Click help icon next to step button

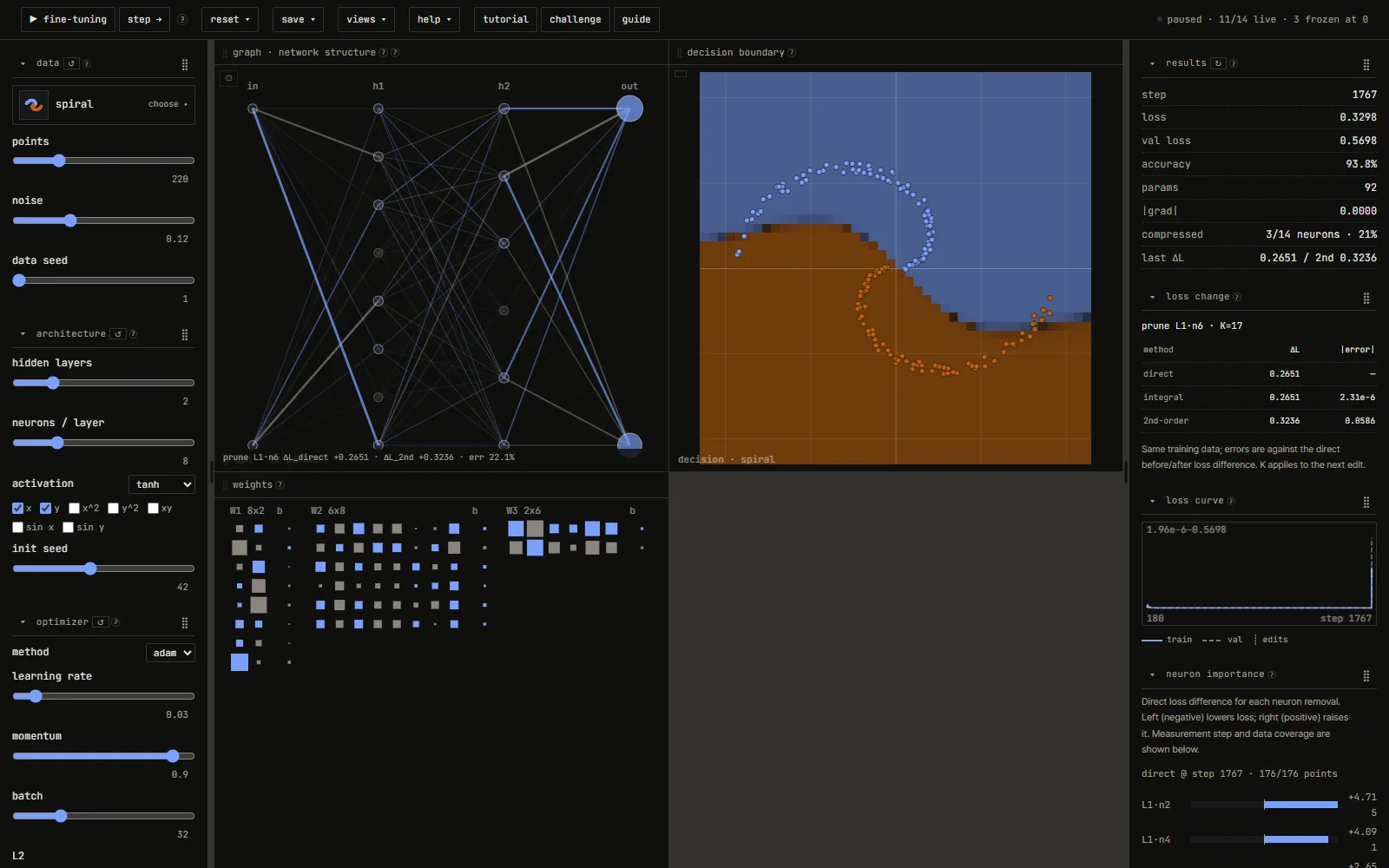tap(182, 19)
